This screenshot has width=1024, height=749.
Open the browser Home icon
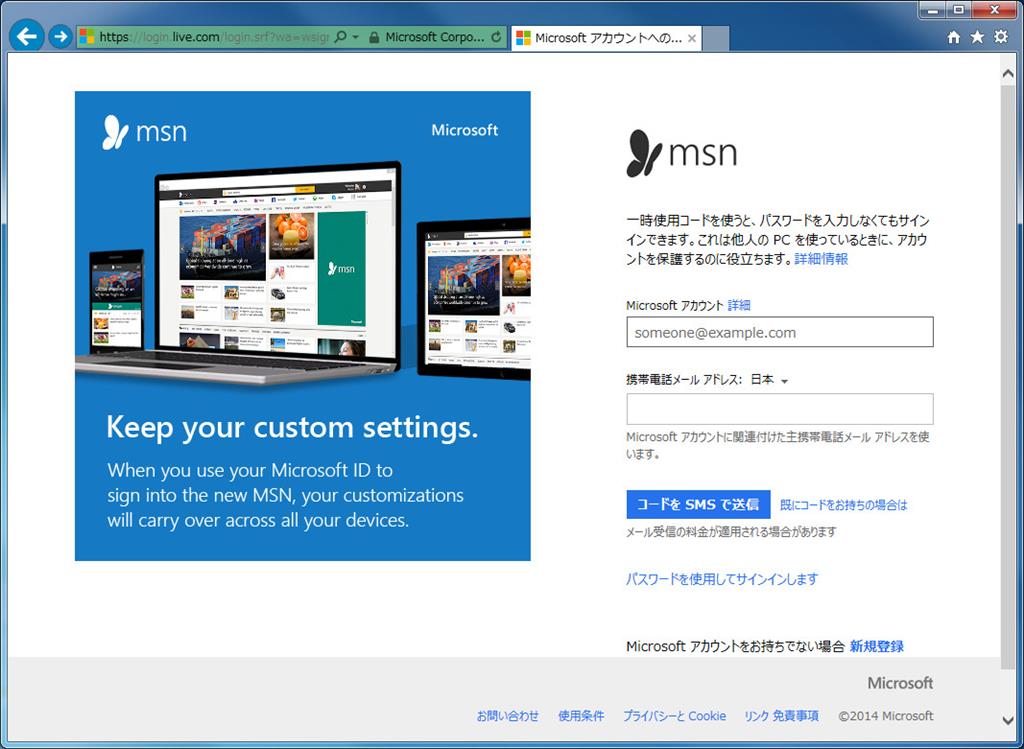point(953,37)
